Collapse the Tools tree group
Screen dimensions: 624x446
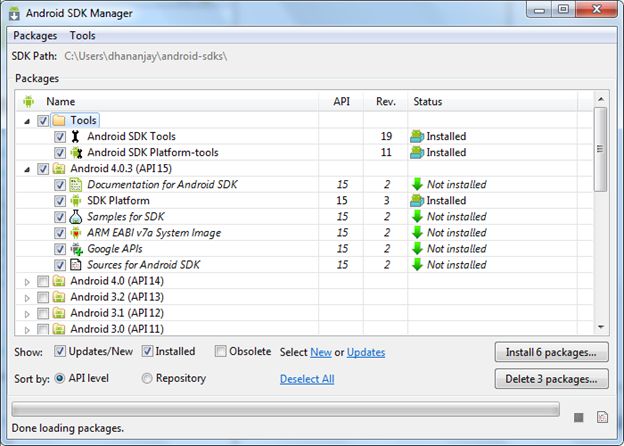[27, 121]
